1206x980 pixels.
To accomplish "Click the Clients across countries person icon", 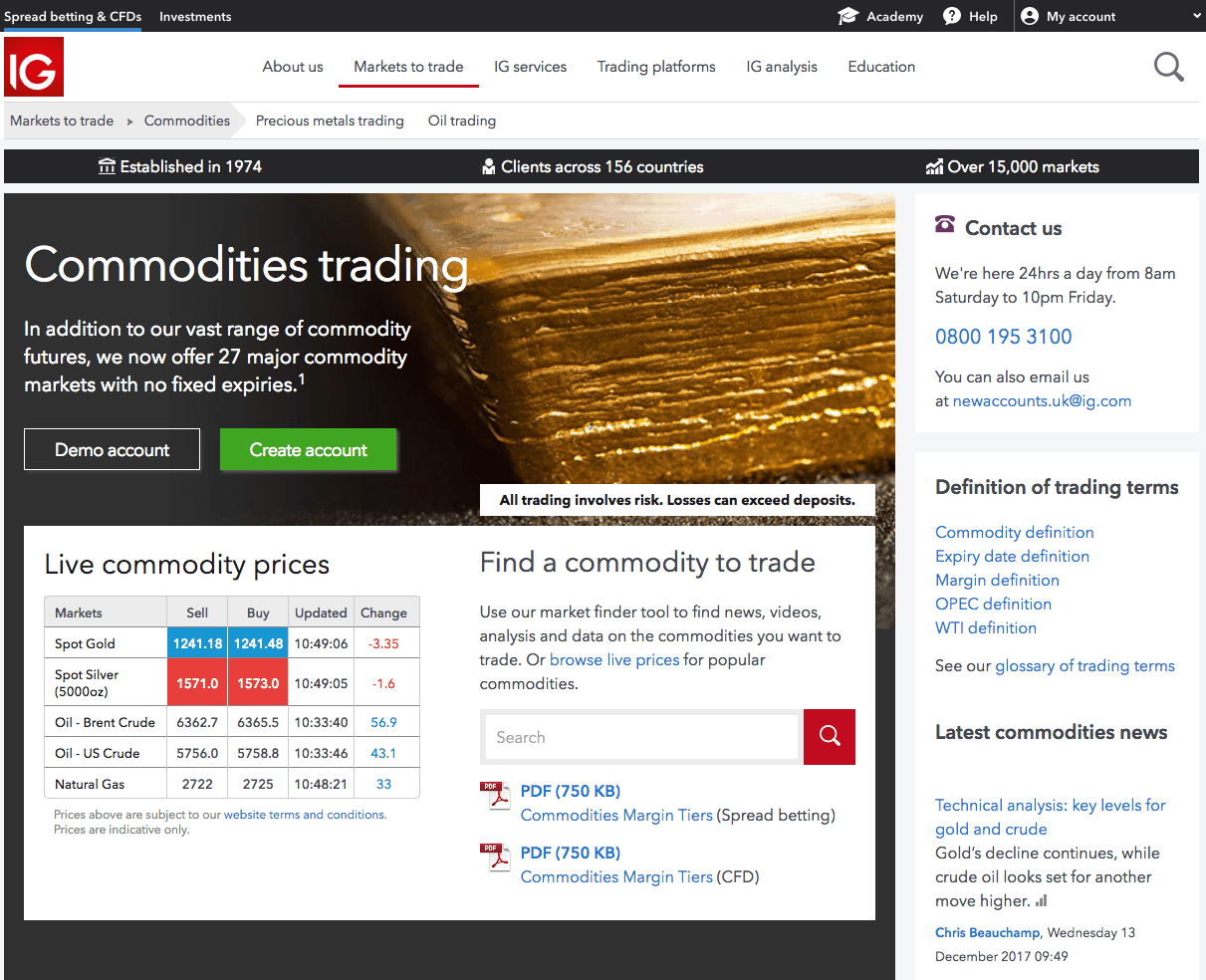I will (488, 166).
